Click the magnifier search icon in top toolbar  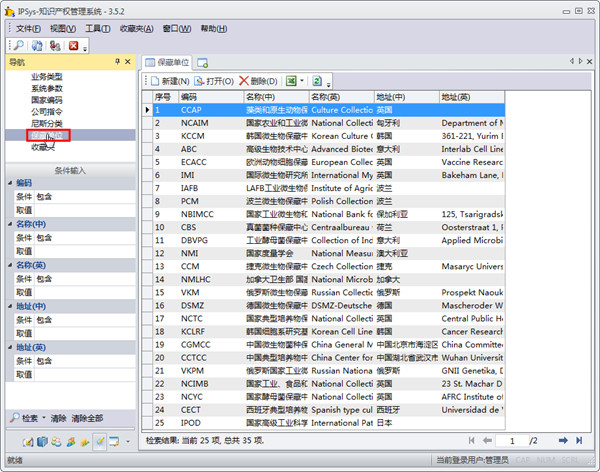pos(18,46)
